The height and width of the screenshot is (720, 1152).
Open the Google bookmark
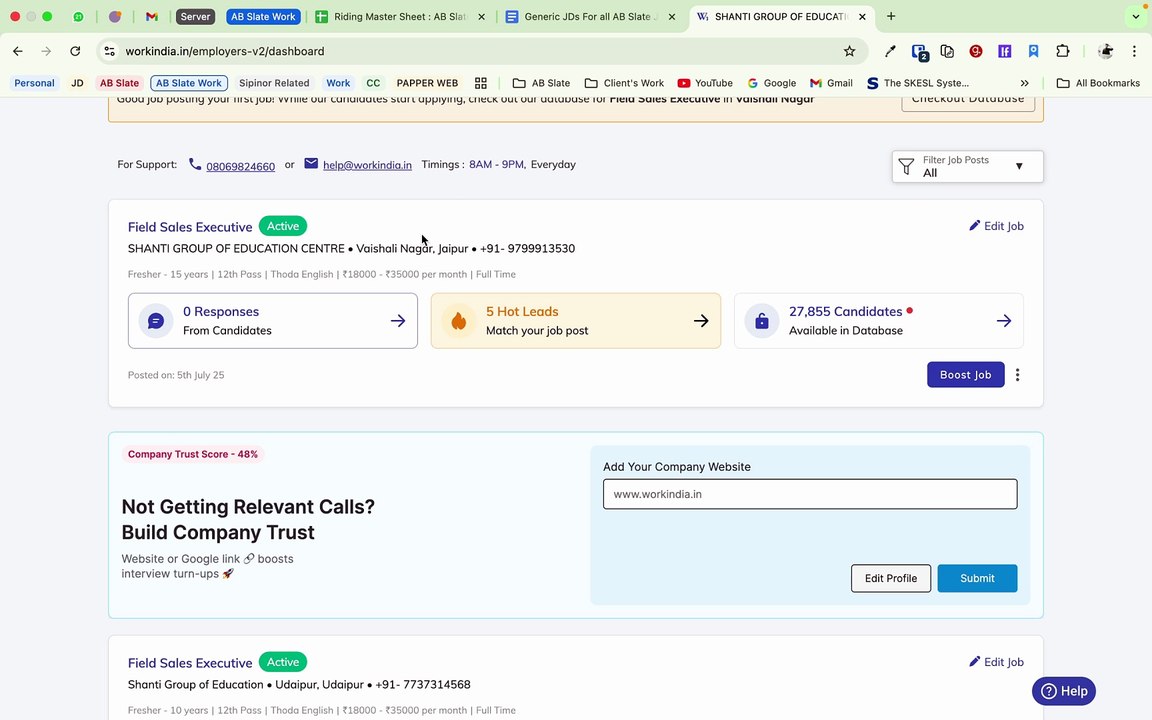click(771, 83)
